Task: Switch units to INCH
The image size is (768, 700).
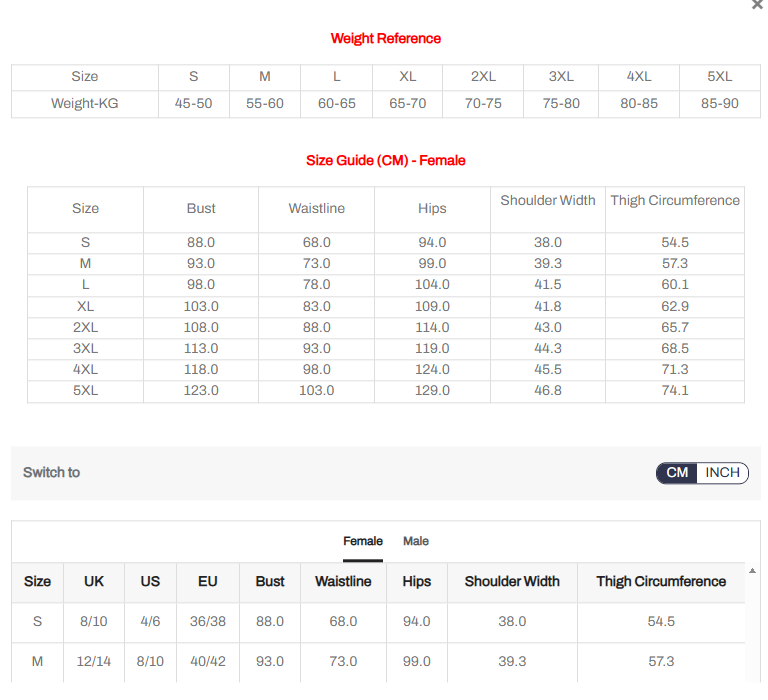Action: tap(723, 473)
